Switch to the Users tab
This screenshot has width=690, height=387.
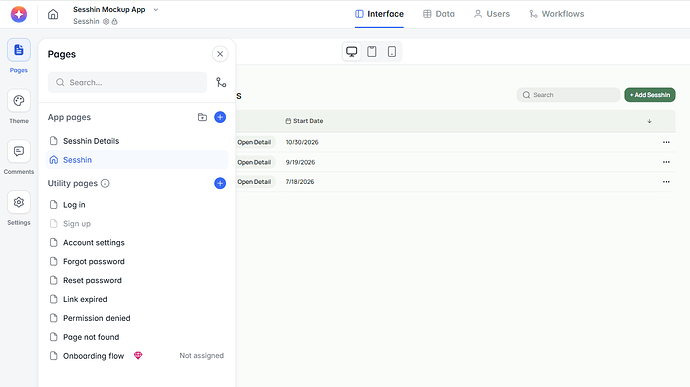(492, 14)
